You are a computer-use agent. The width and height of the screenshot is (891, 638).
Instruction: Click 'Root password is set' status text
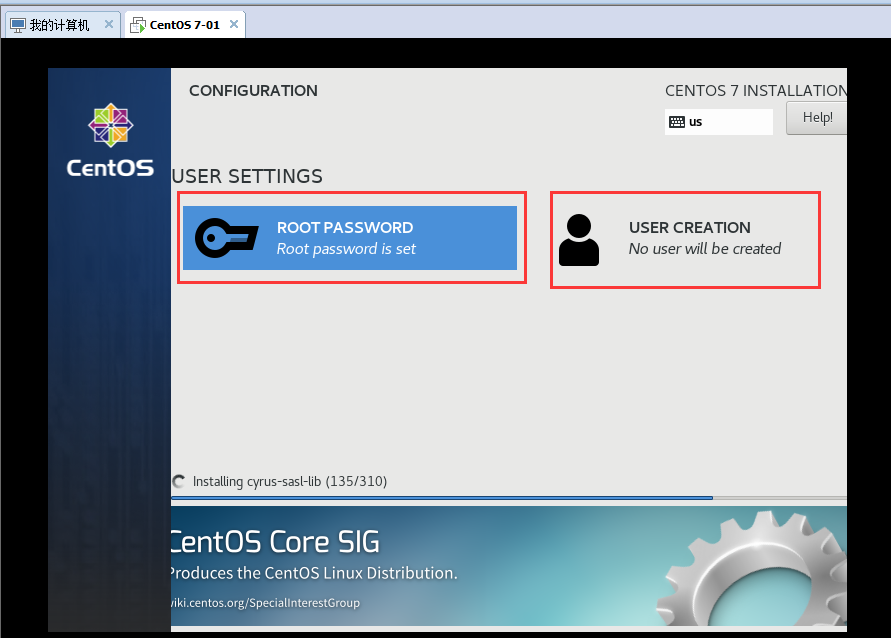tap(346, 249)
